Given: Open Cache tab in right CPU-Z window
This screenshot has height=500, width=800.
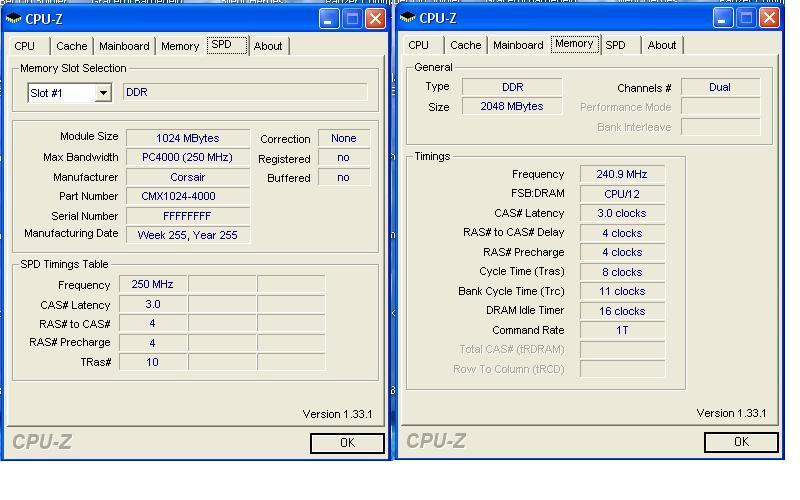Looking at the screenshot, I should point(466,45).
